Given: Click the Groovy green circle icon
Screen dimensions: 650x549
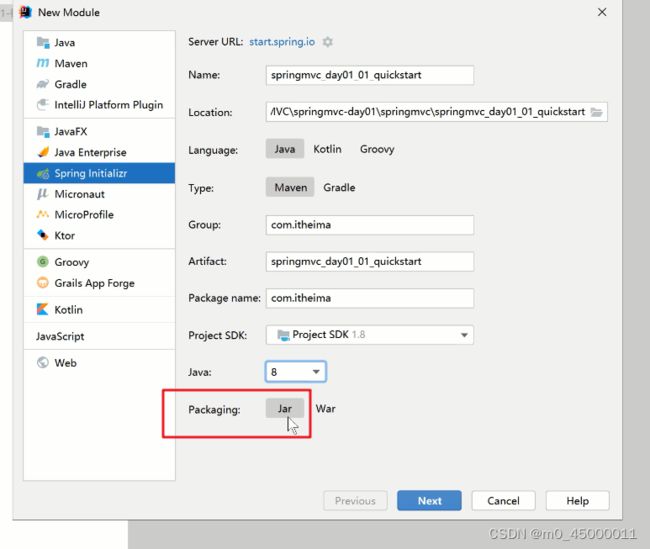Looking at the screenshot, I should tap(43, 262).
